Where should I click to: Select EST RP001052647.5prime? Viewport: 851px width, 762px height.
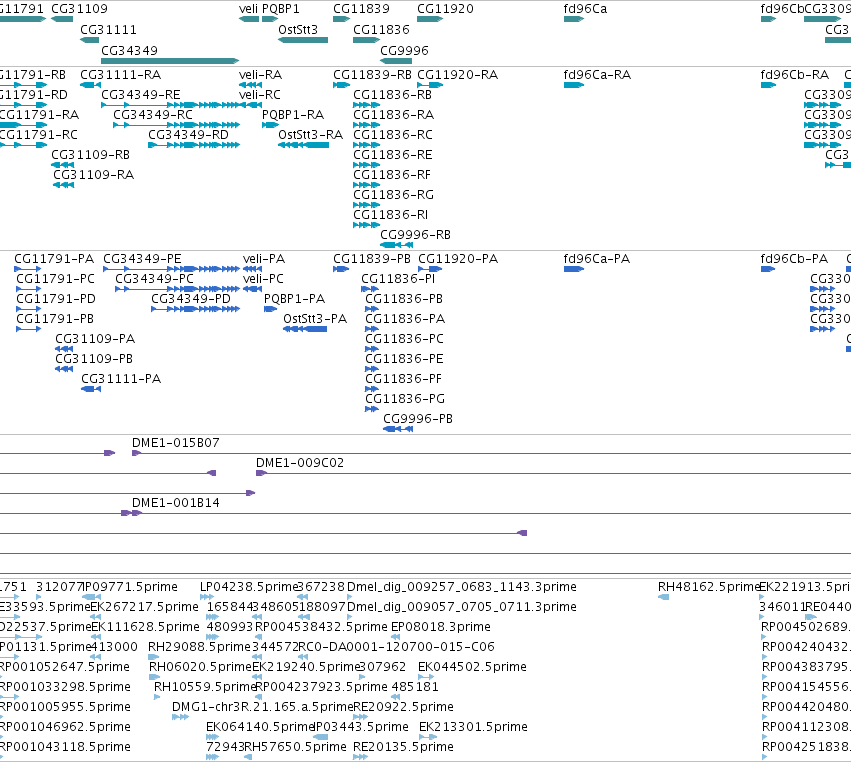point(65,666)
